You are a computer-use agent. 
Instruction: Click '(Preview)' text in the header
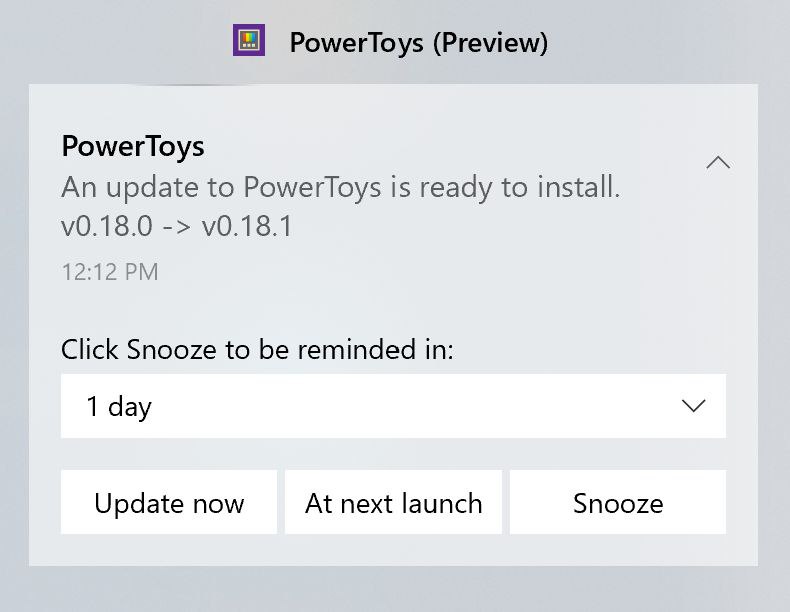[x=490, y=43]
